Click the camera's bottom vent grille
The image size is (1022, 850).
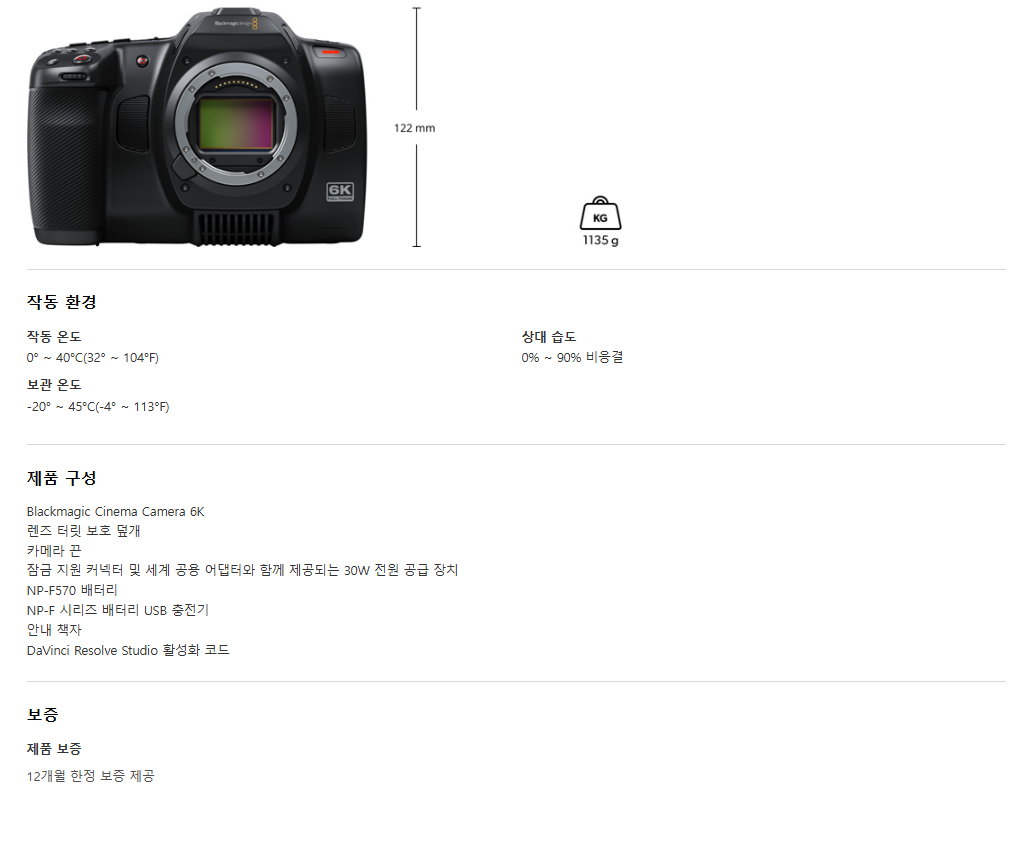tap(236, 227)
